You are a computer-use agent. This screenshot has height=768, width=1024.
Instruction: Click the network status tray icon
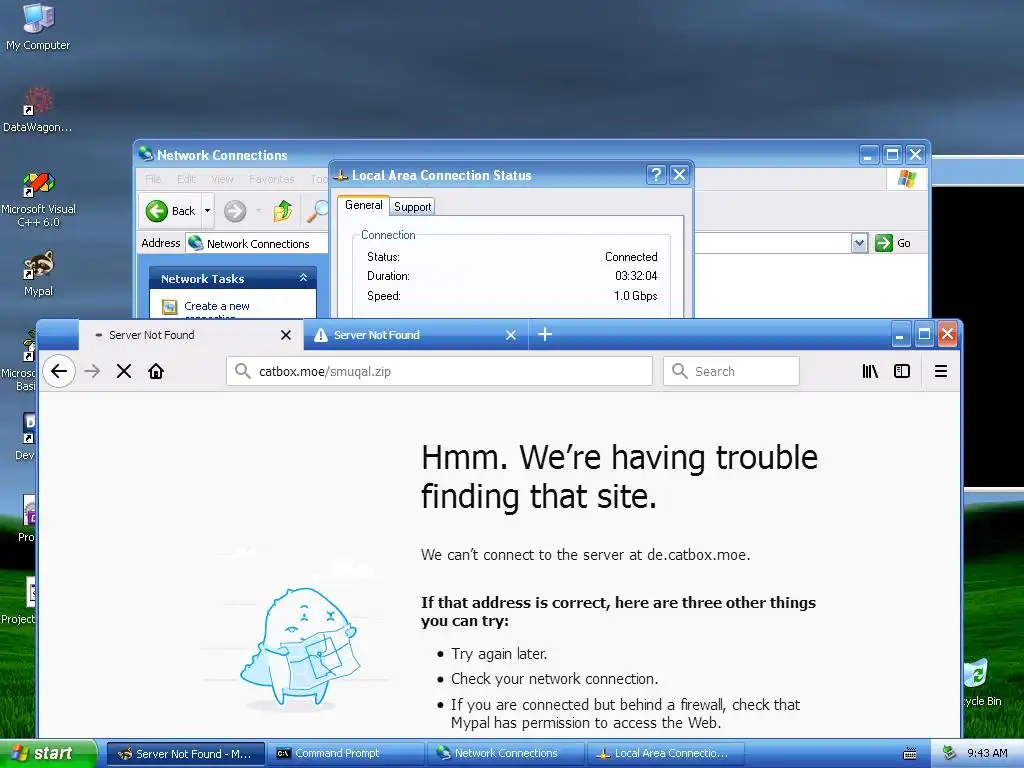click(x=950, y=753)
